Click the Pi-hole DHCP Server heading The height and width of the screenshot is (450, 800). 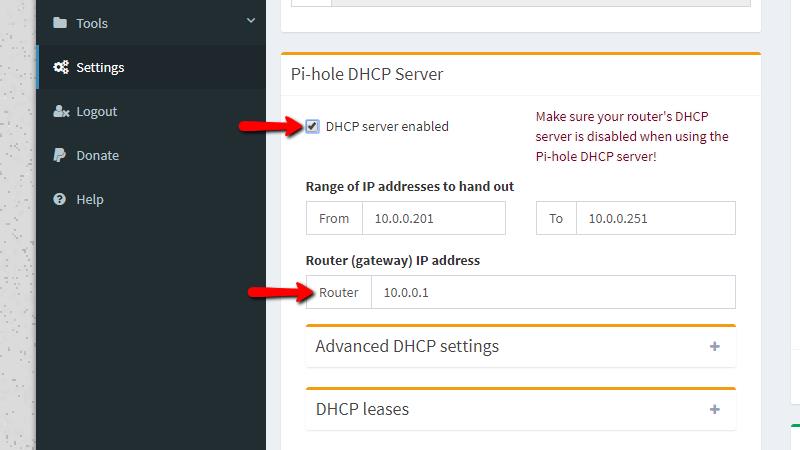[367, 74]
